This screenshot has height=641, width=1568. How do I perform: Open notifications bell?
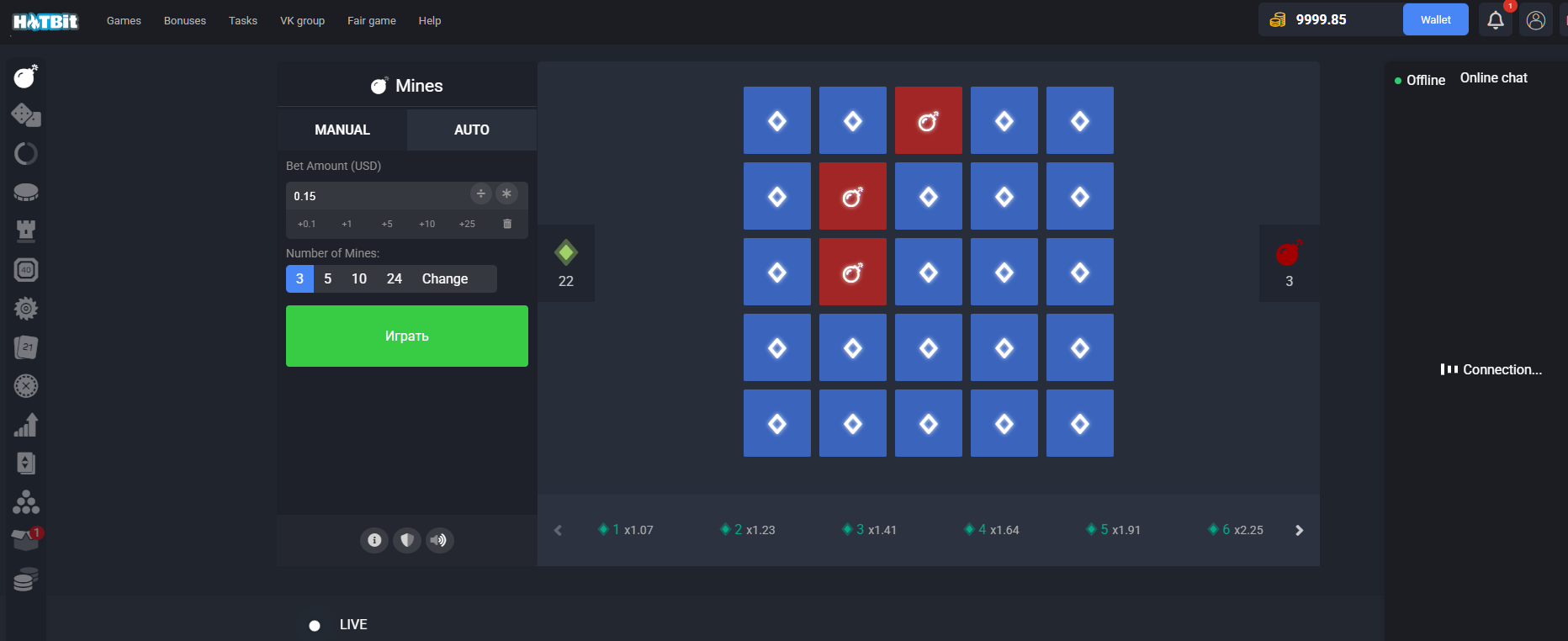point(1495,20)
